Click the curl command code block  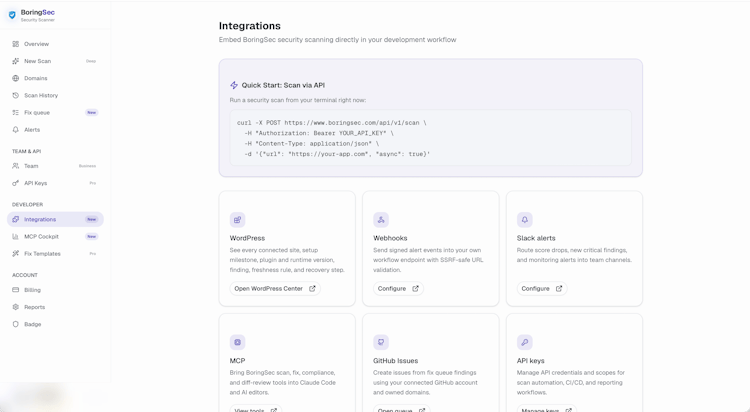pos(430,138)
